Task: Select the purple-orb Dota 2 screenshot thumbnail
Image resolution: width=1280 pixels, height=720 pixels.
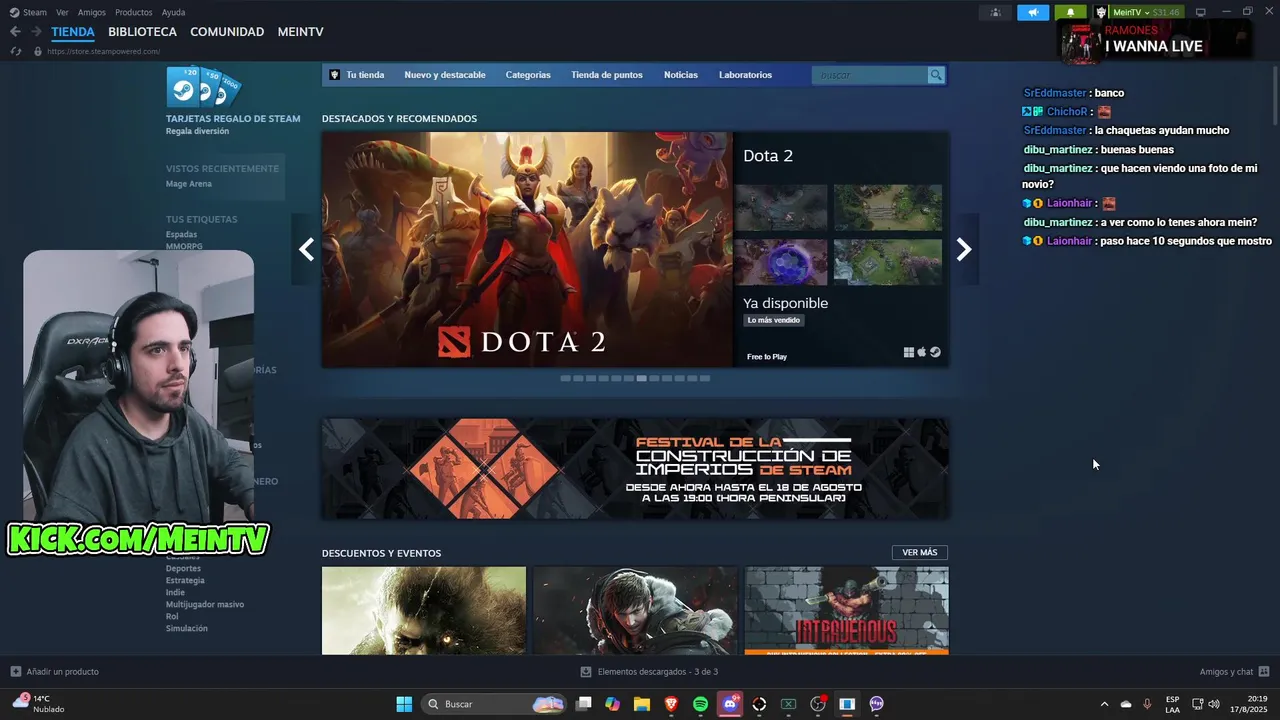Action: [x=781, y=262]
